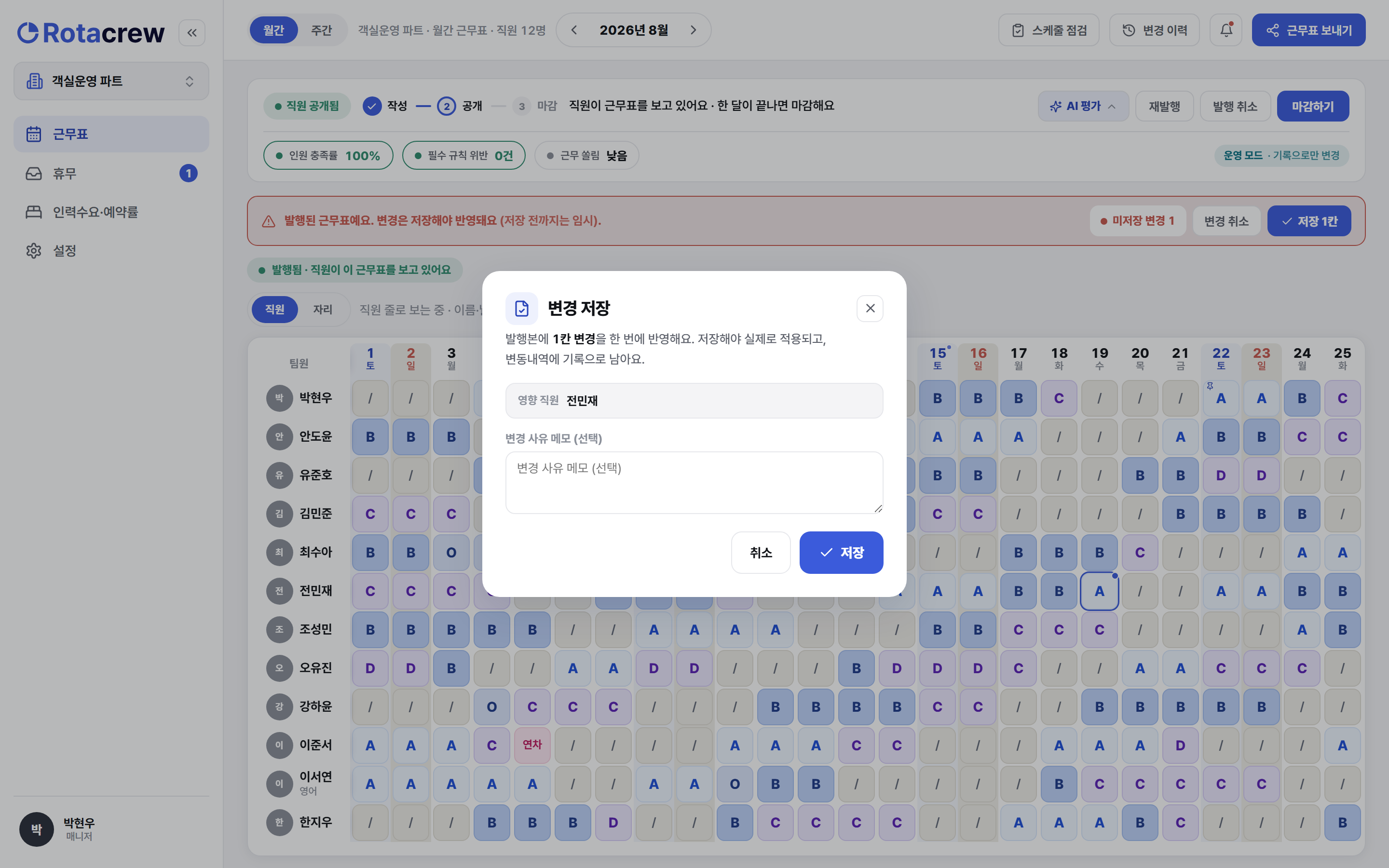Click the day 15 토 column header
Screen dimensions: 1389x868
(x=937, y=358)
